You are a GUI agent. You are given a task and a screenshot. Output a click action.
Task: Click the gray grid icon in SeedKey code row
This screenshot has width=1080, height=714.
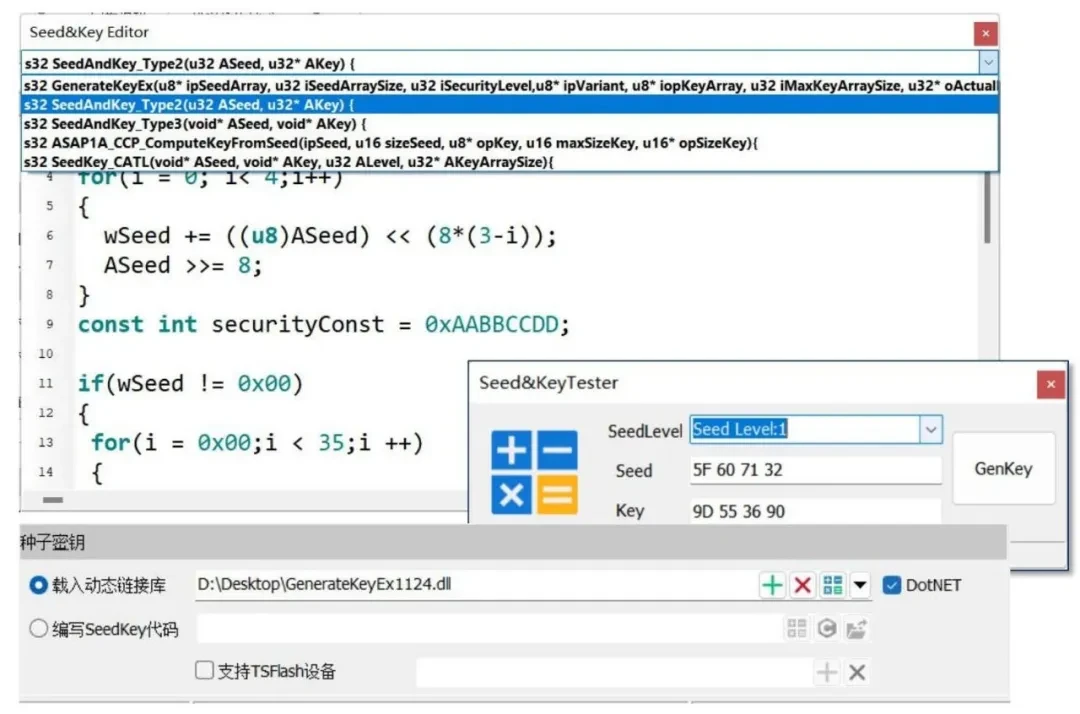pos(796,628)
